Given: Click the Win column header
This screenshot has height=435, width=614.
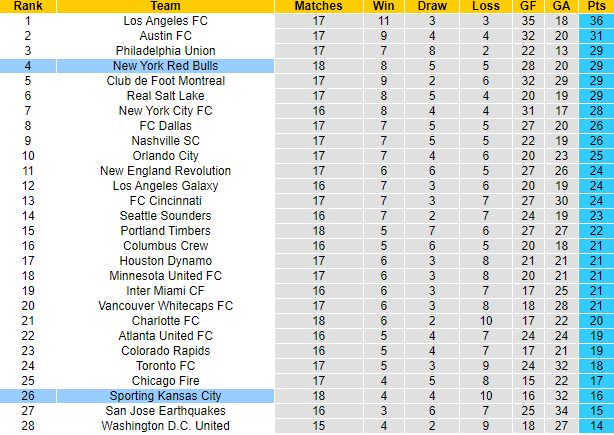Looking at the screenshot, I should click(x=382, y=6).
